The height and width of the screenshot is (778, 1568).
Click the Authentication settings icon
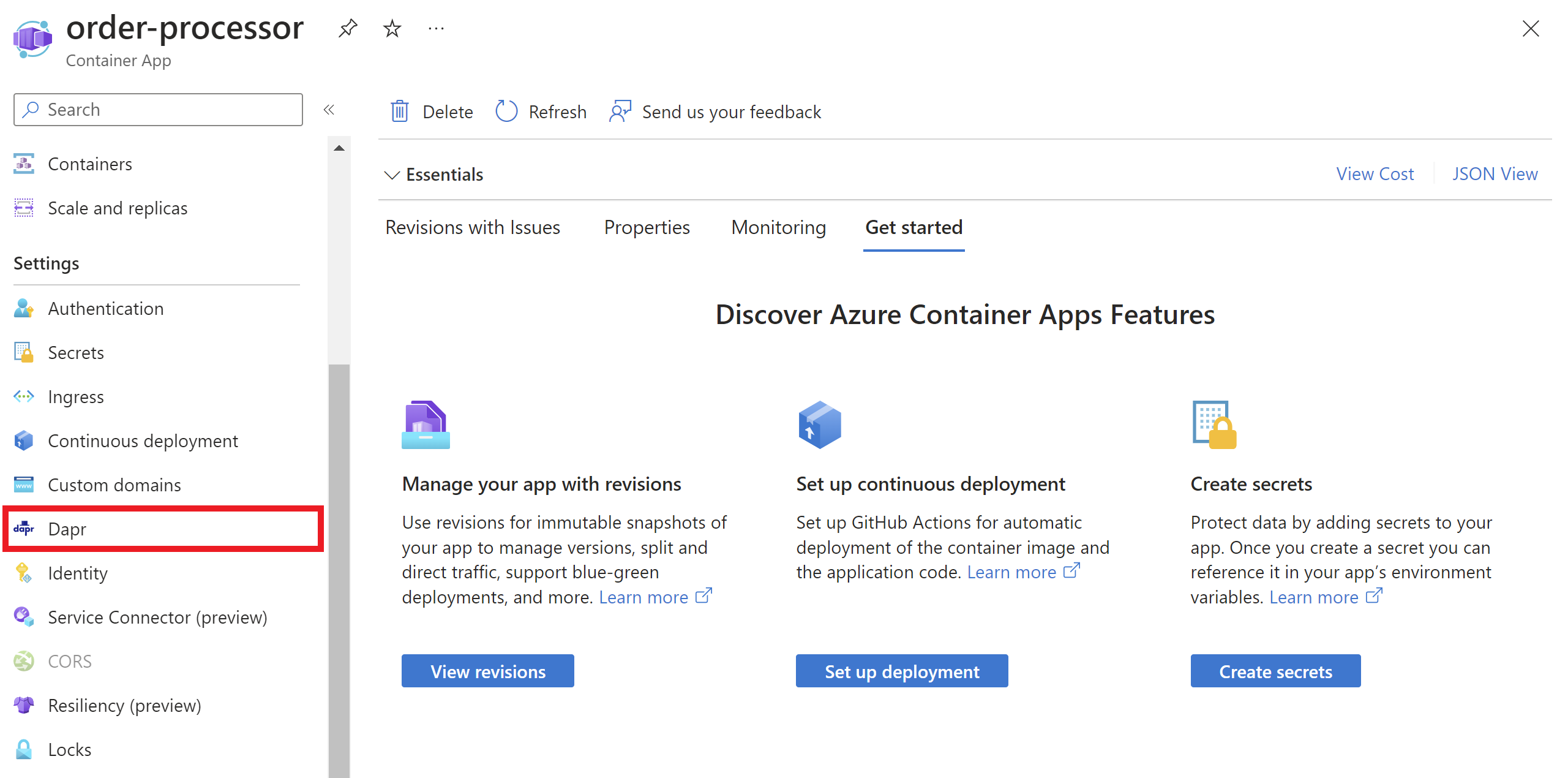(25, 309)
